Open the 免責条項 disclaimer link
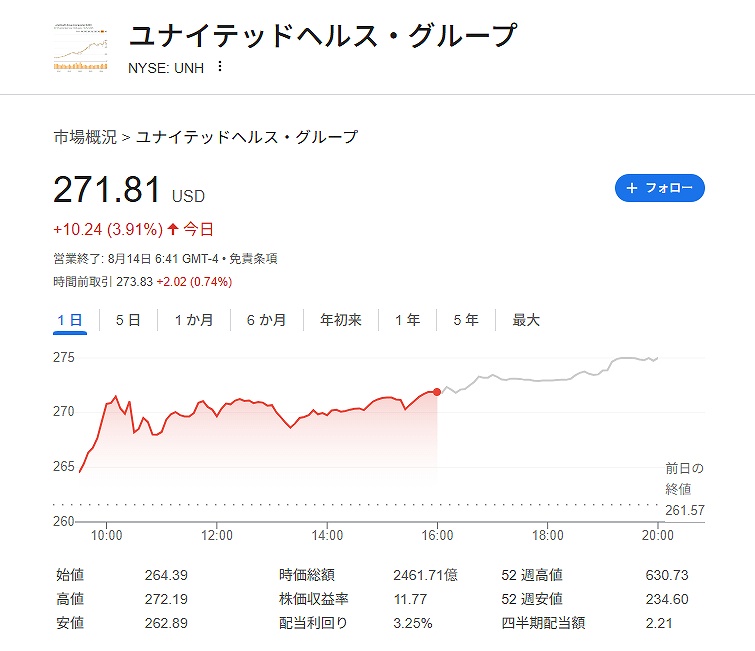Viewport: 755px width, 651px height. (x=255, y=258)
